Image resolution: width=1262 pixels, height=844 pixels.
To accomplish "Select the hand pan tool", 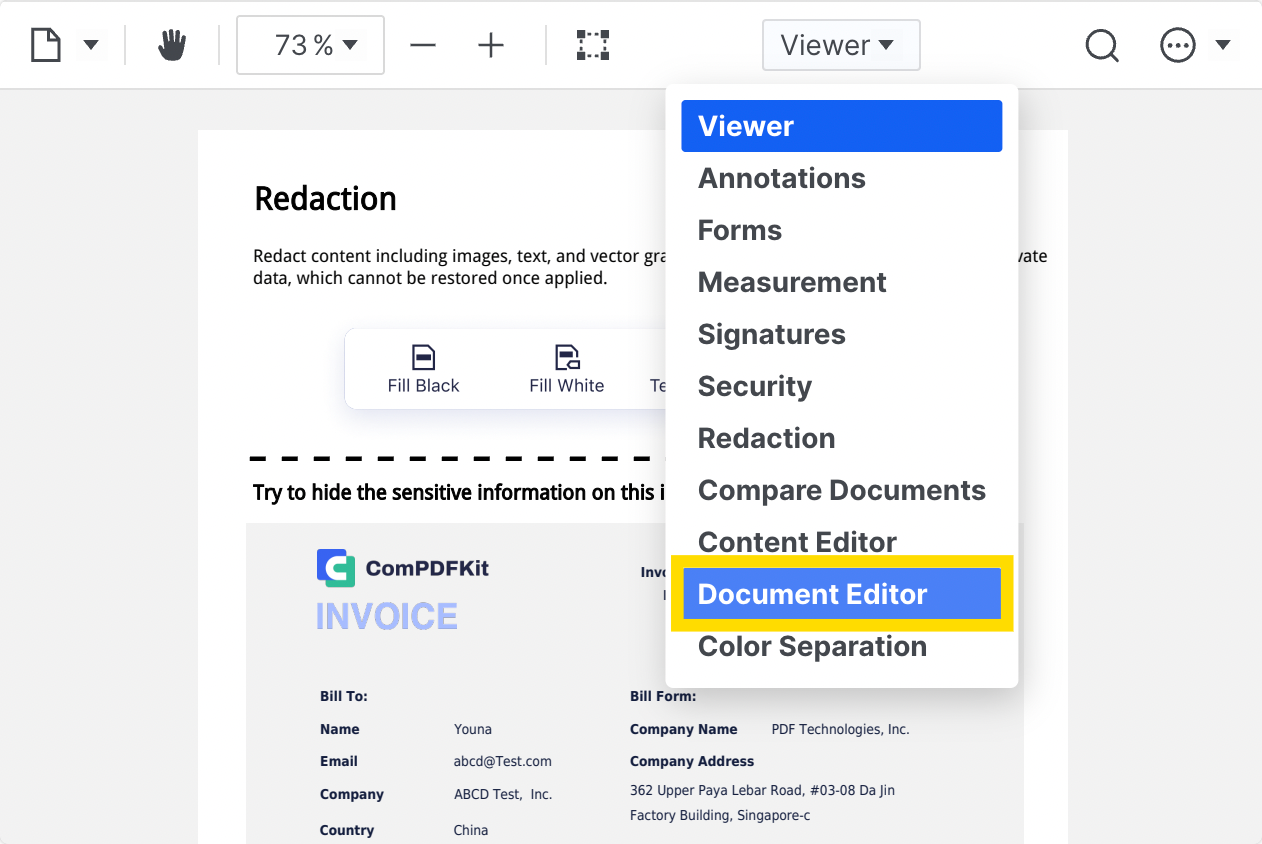I will click(172, 45).
